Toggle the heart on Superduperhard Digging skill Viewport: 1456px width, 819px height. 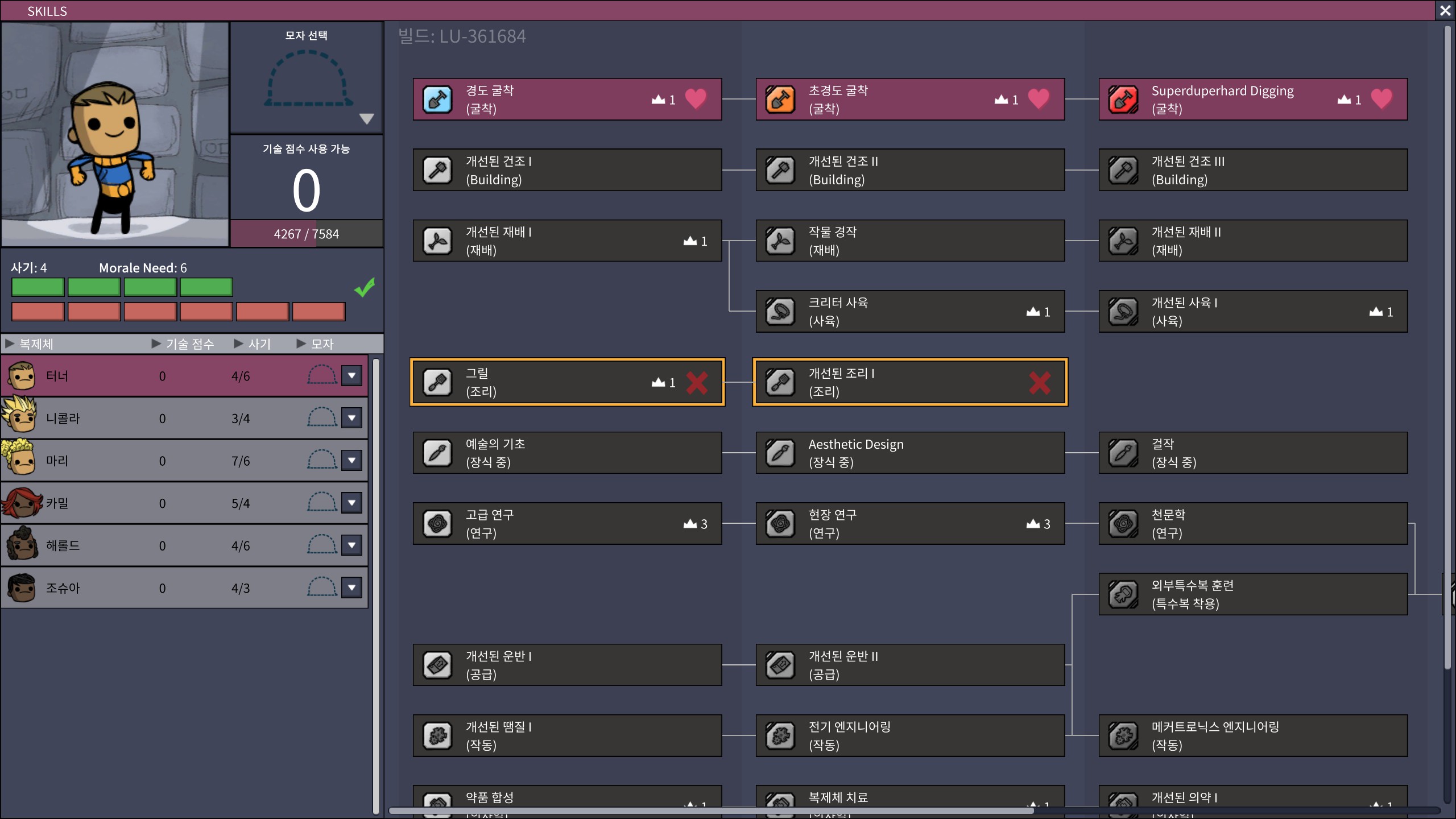tap(1381, 99)
